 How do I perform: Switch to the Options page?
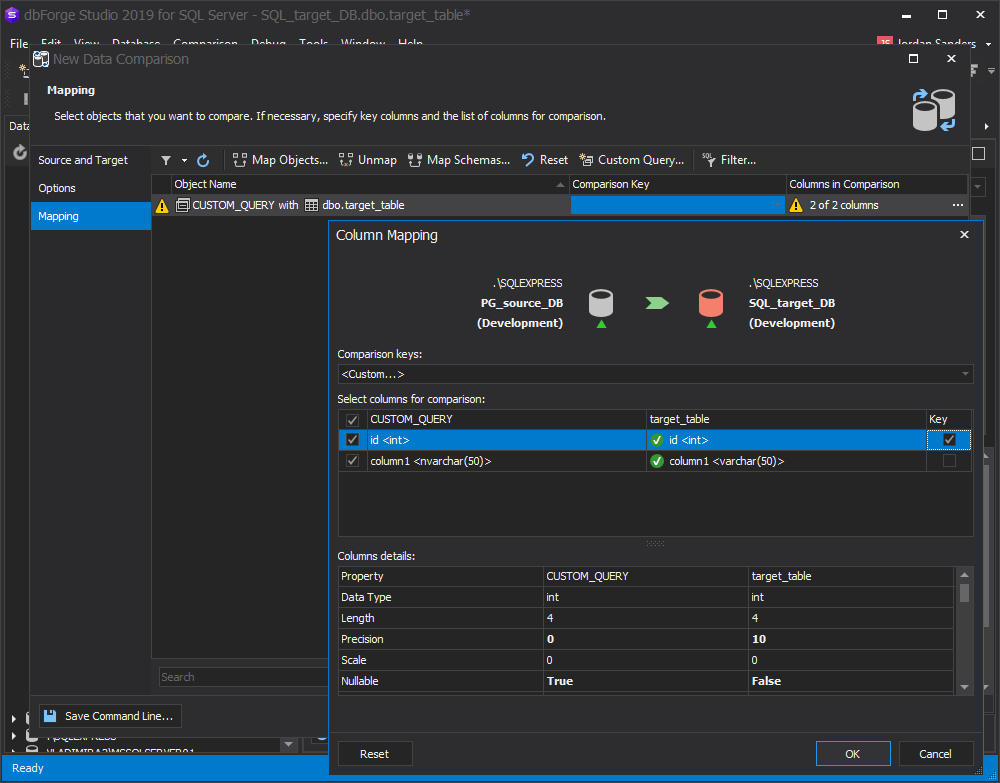click(x=91, y=188)
